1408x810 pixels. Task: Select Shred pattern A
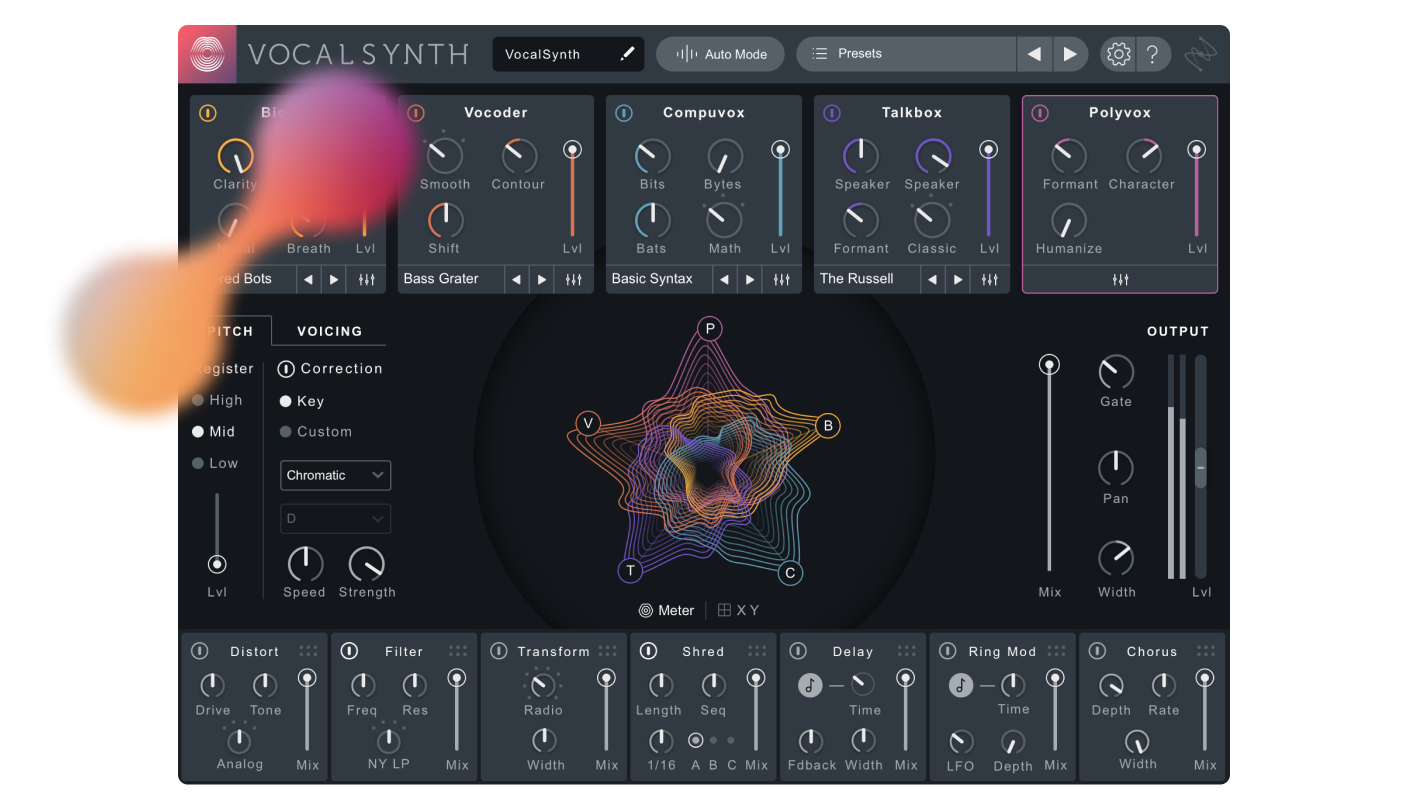tap(696, 741)
